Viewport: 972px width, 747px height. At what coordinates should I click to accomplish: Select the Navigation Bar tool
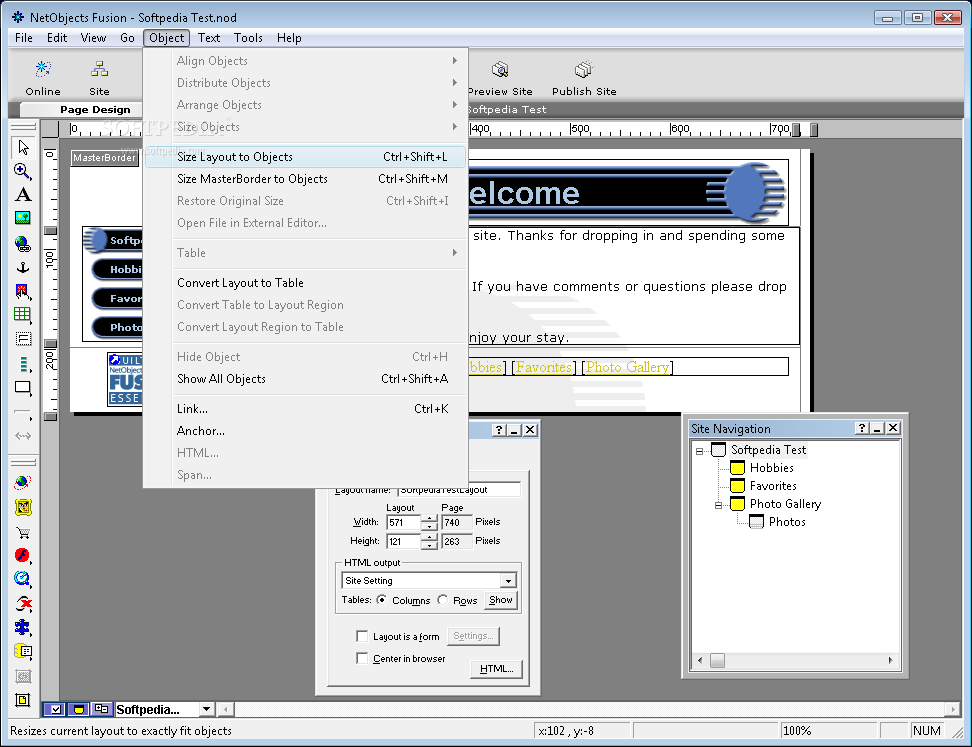pyautogui.click(x=23, y=364)
